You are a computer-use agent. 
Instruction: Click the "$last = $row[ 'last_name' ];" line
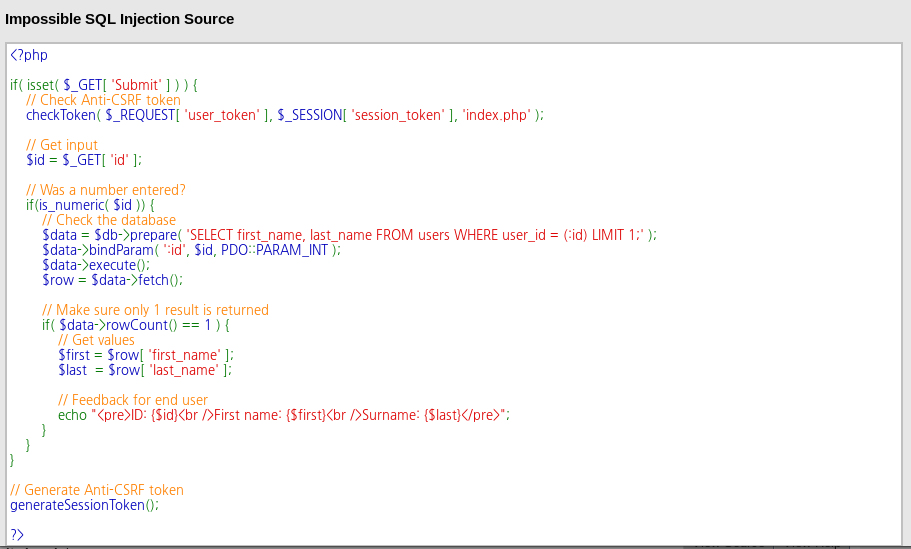(x=145, y=370)
